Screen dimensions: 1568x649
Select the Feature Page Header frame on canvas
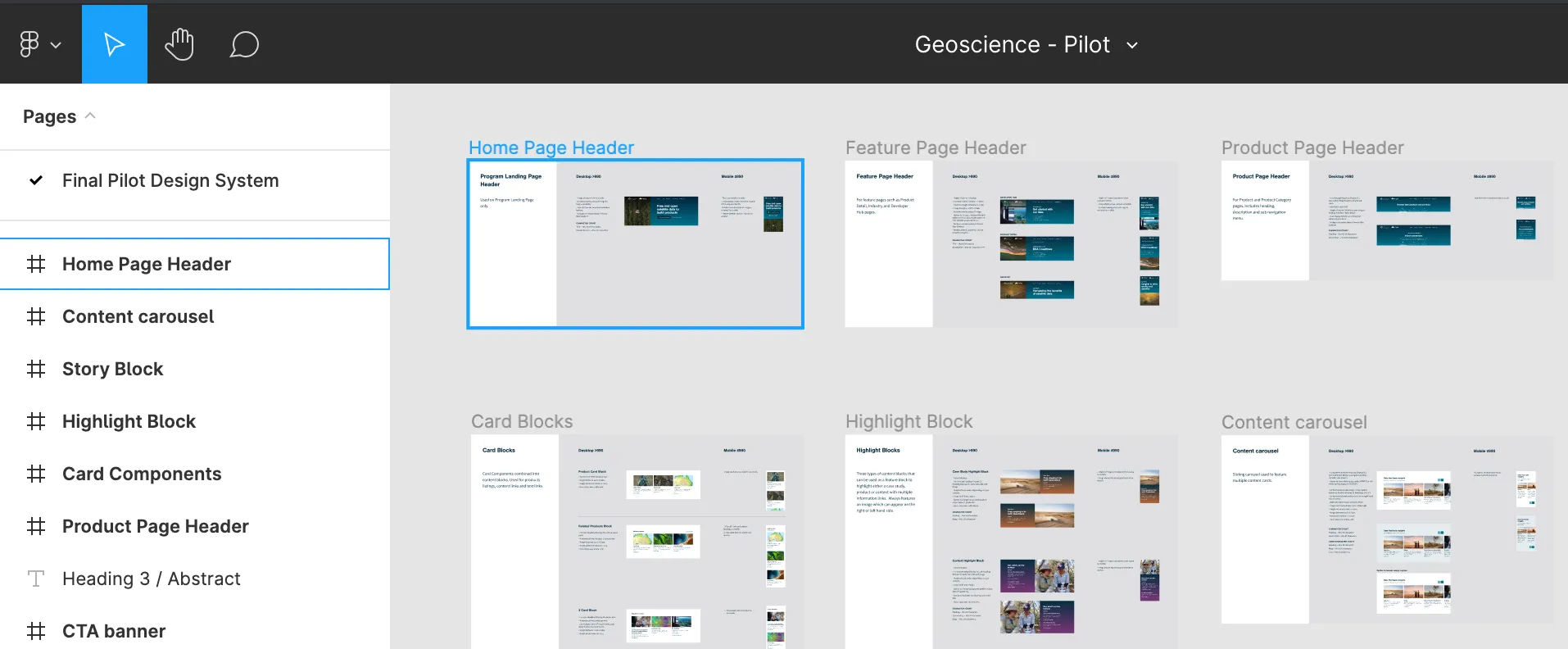tap(1011, 244)
